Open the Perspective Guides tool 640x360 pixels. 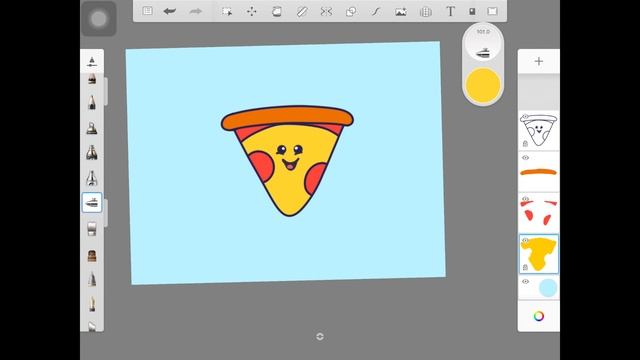click(426, 11)
